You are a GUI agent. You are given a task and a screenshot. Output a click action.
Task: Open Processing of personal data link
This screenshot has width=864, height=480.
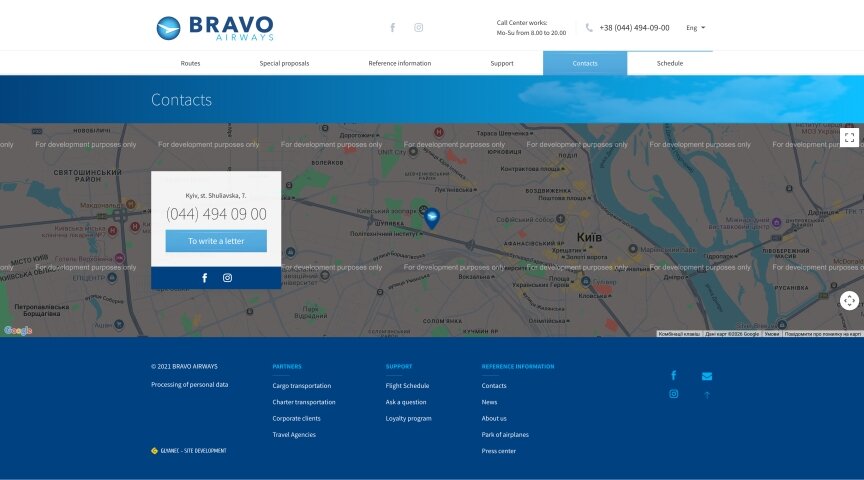coord(190,385)
